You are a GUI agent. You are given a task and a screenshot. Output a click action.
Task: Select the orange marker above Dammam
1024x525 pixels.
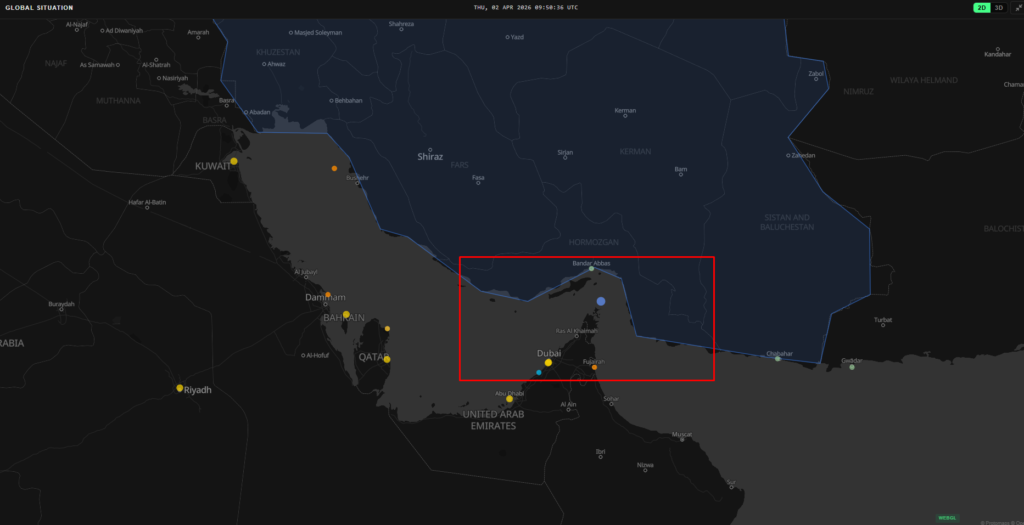(x=328, y=294)
